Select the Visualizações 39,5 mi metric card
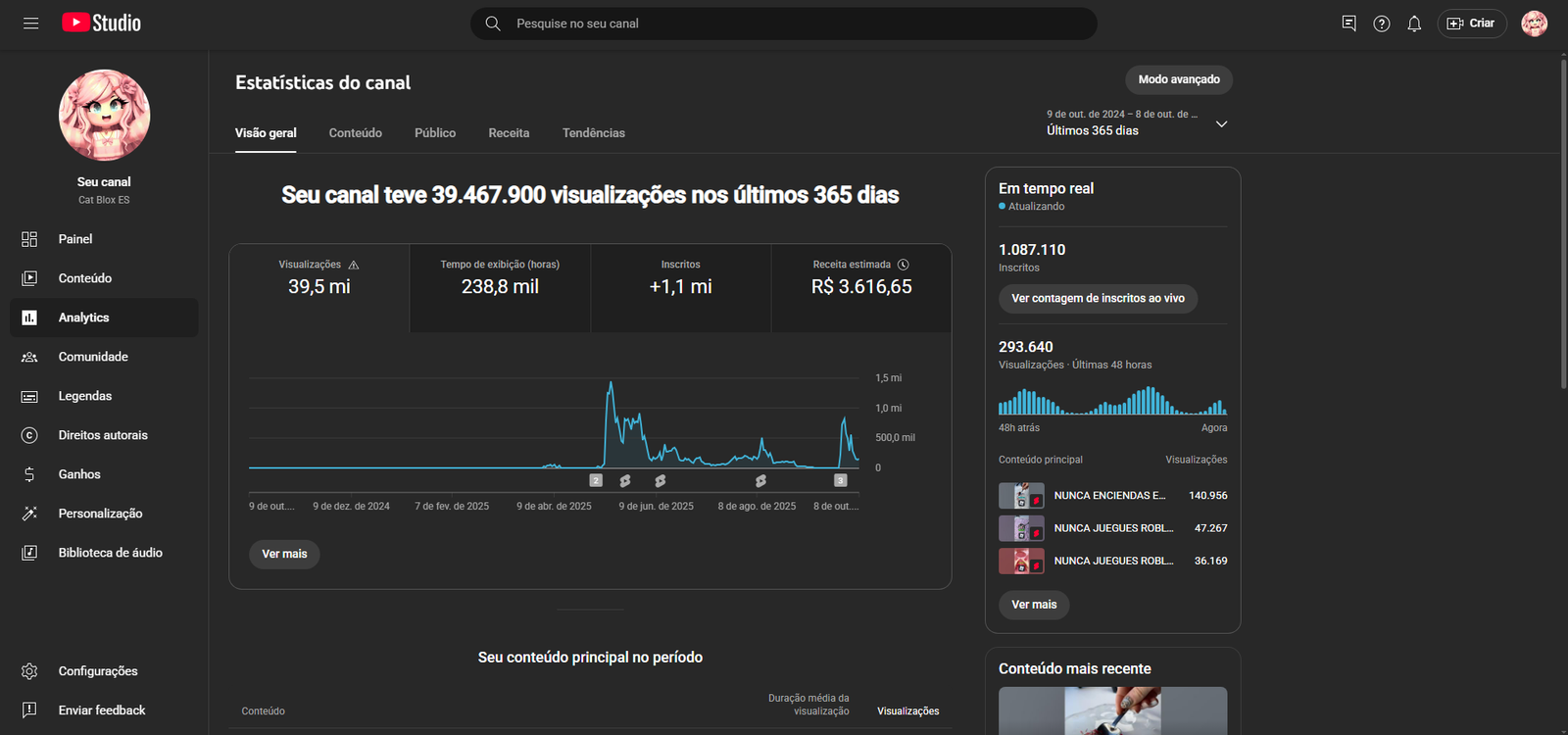Viewport: 1568px width, 735px height. click(x=319, y=288)
